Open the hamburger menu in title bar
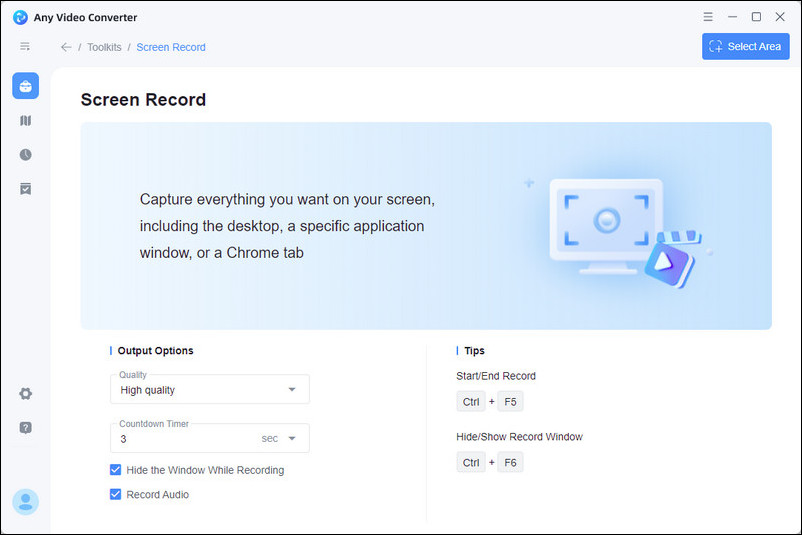802x535 pixels. point(708,17)
